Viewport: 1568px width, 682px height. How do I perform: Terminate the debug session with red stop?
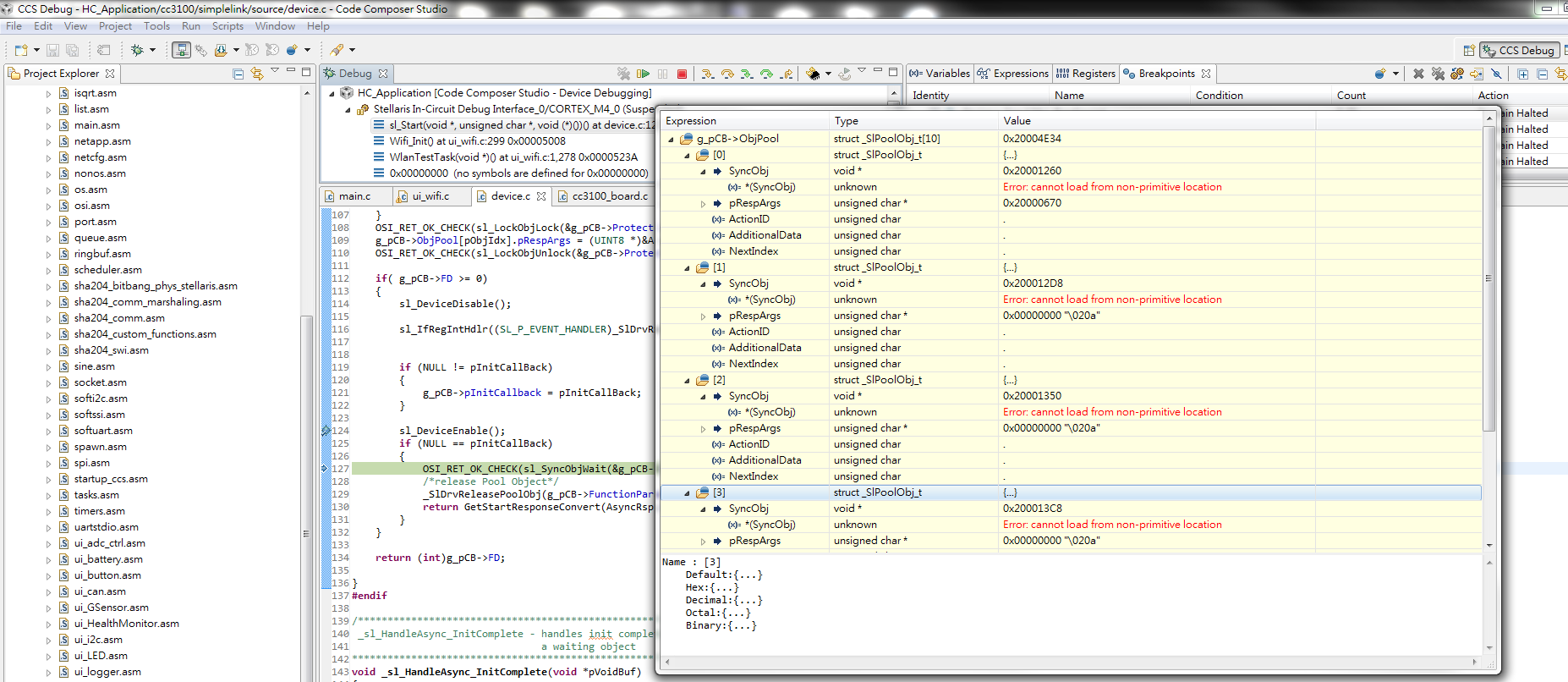[682, 74]
